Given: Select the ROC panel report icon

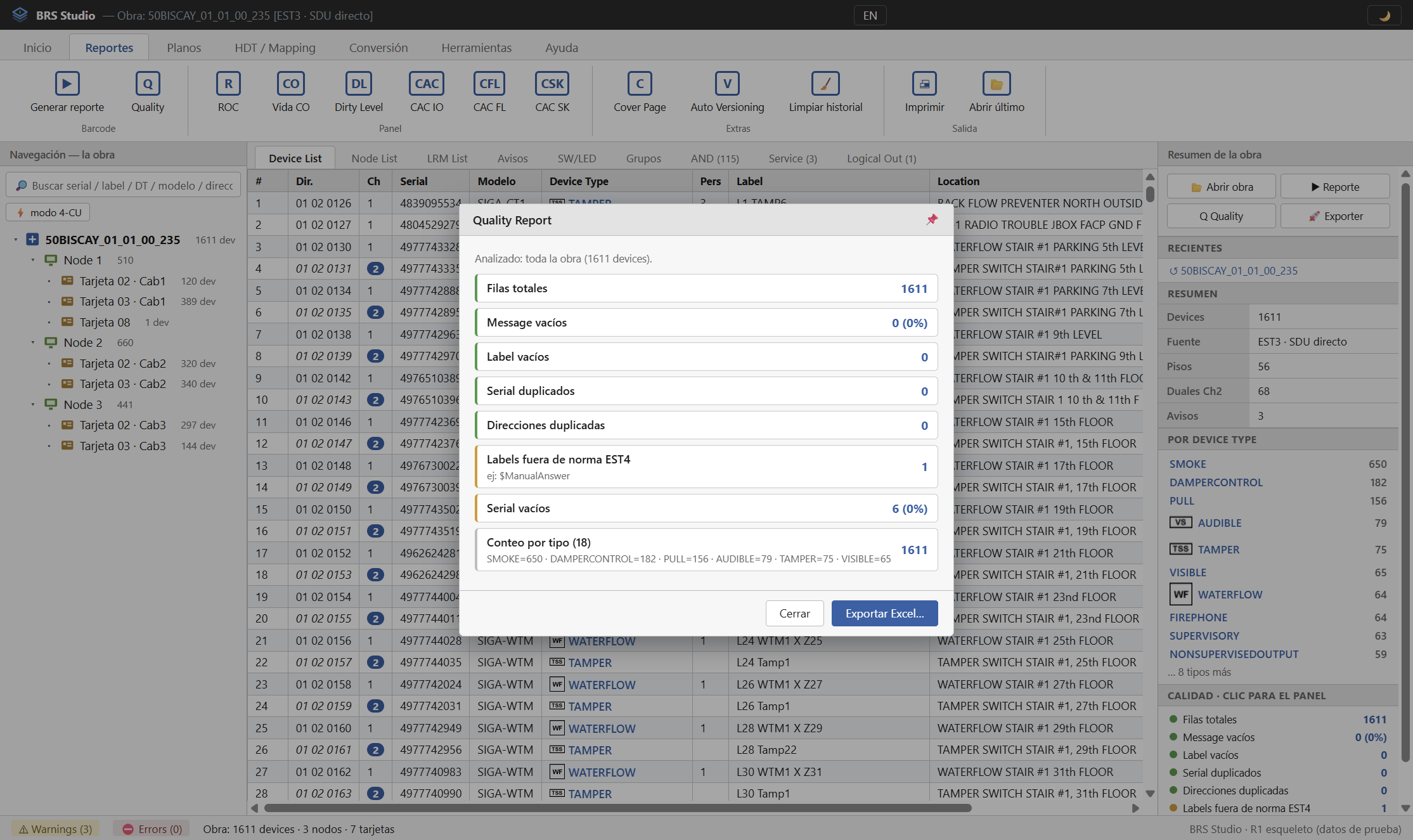Looking at the screenshot, I should point(228,84).
